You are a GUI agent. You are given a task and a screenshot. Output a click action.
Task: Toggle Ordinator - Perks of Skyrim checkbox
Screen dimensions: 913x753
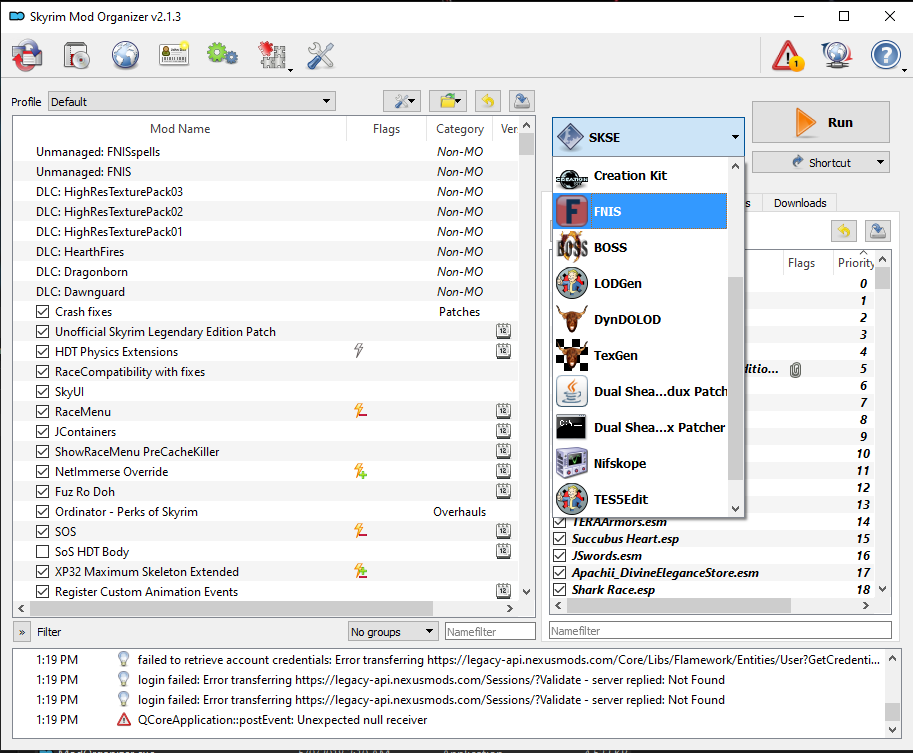click(x=43, y=511)
